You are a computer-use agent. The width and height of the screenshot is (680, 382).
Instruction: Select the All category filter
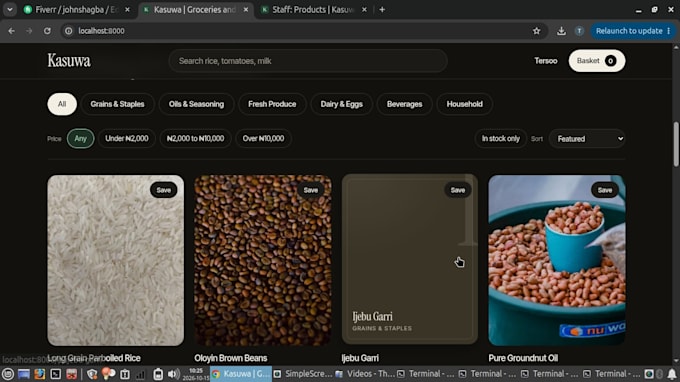tap(62, 104)
